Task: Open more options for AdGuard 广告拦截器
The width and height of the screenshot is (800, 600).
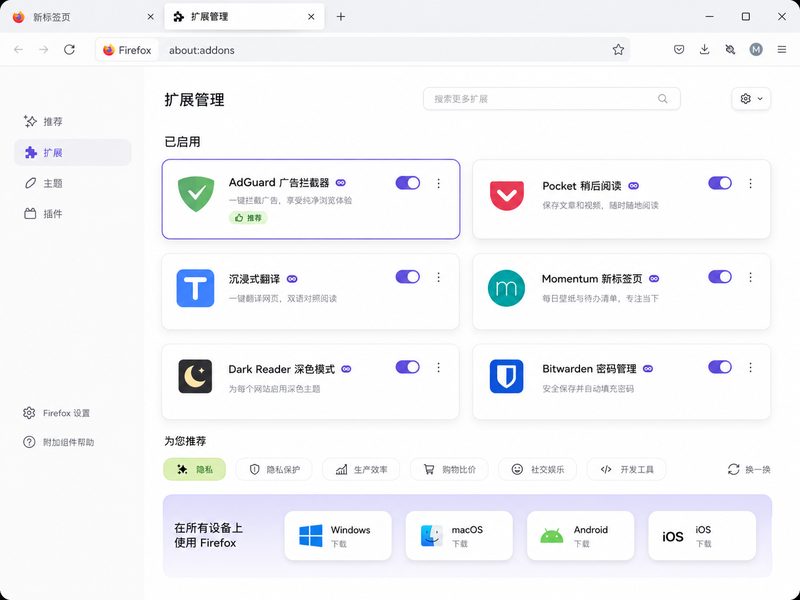Action: coord(438,183)
